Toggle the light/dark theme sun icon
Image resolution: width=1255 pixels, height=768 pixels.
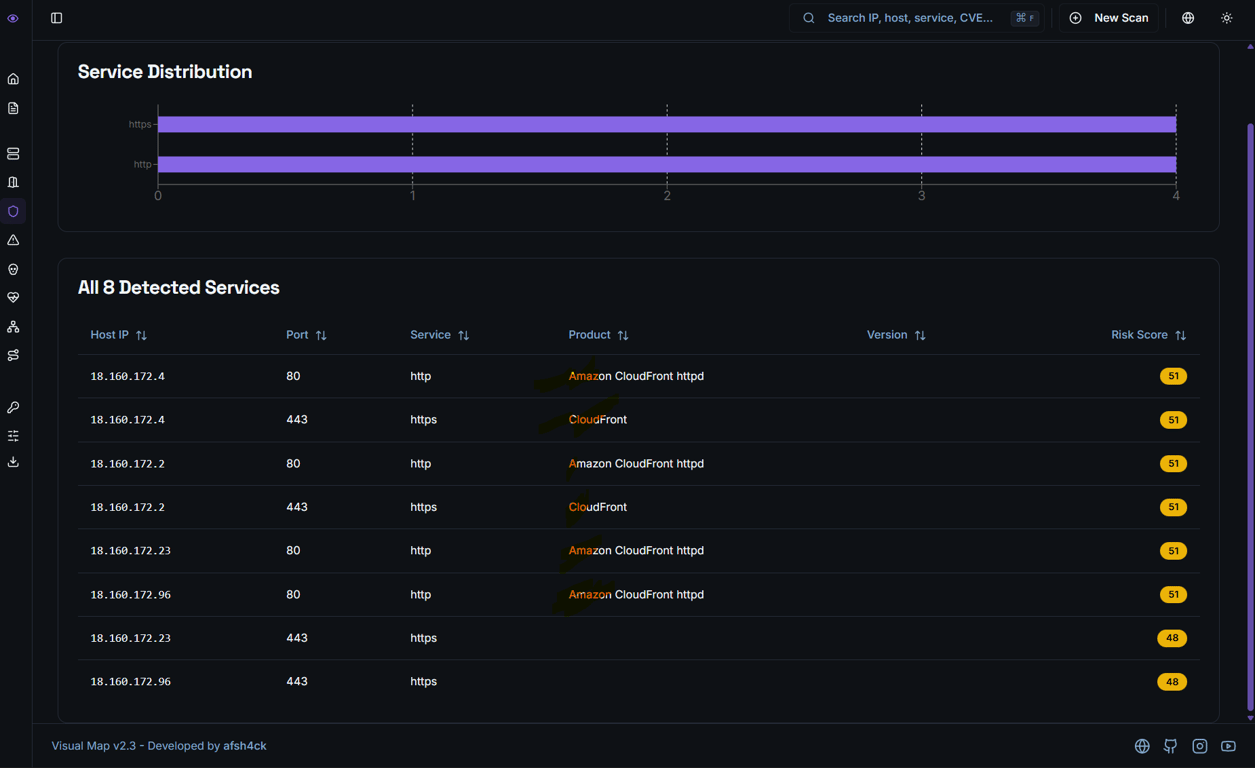tap(1227, 17)
